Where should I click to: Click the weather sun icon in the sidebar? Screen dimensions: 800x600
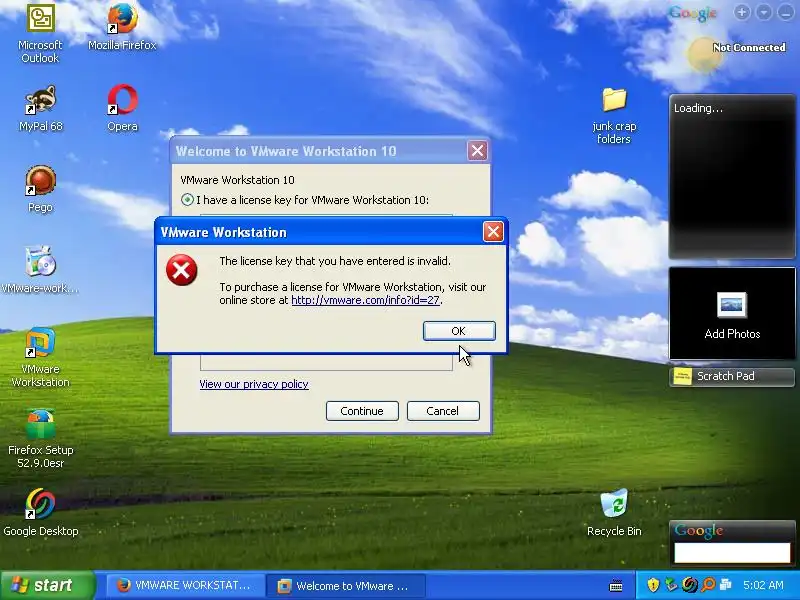705,55
